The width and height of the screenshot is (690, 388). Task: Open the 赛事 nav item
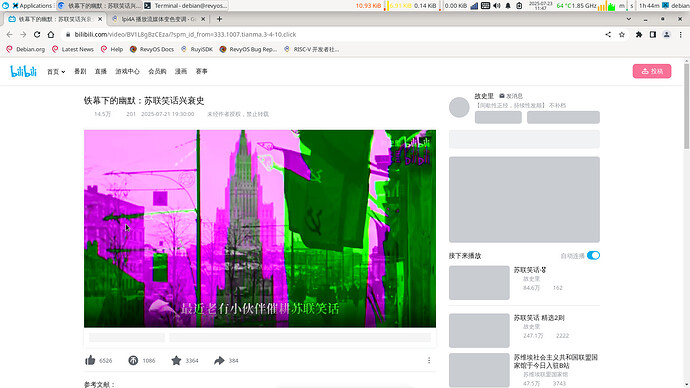pos(202,71)
